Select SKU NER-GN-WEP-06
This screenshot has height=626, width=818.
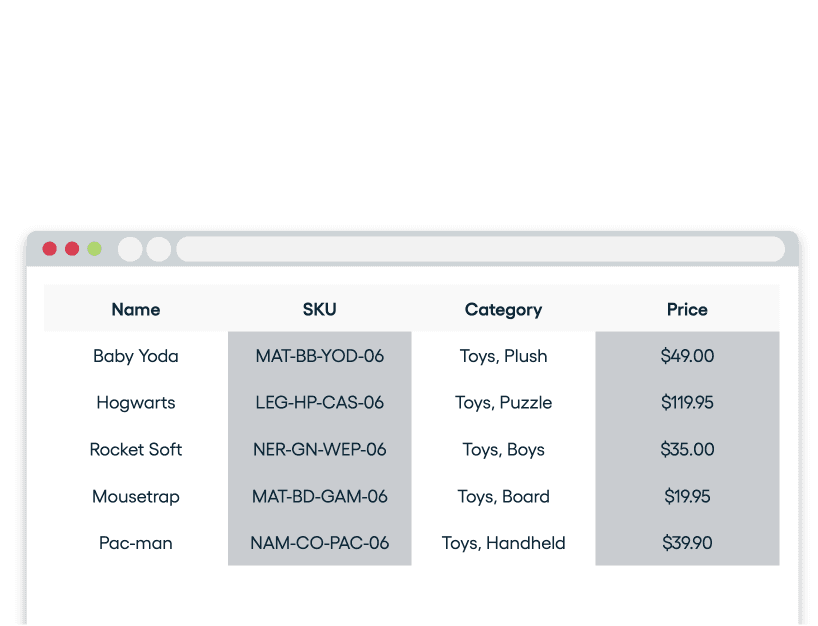pos(320,450)
